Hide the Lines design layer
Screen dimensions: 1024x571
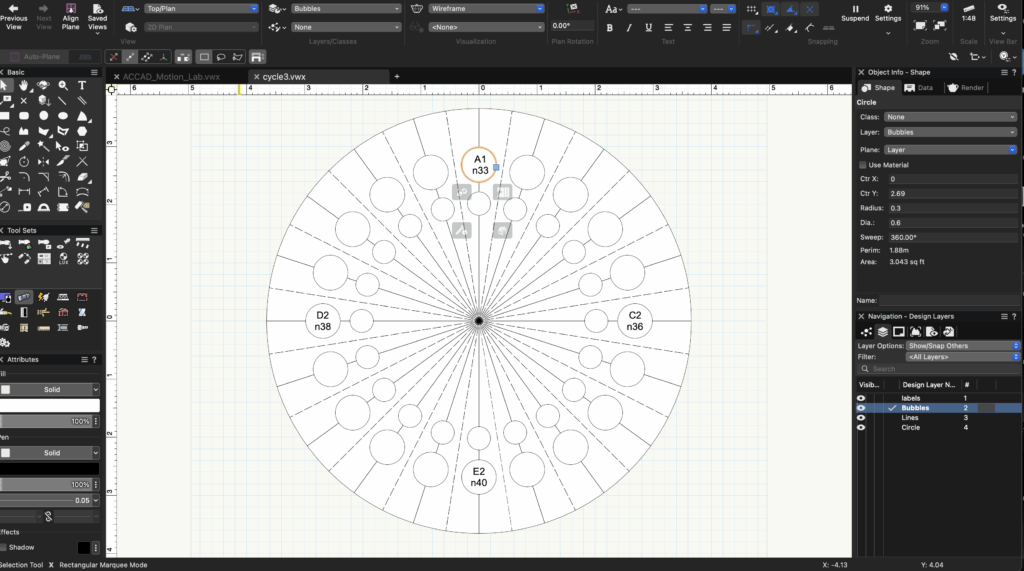point(861,417)
